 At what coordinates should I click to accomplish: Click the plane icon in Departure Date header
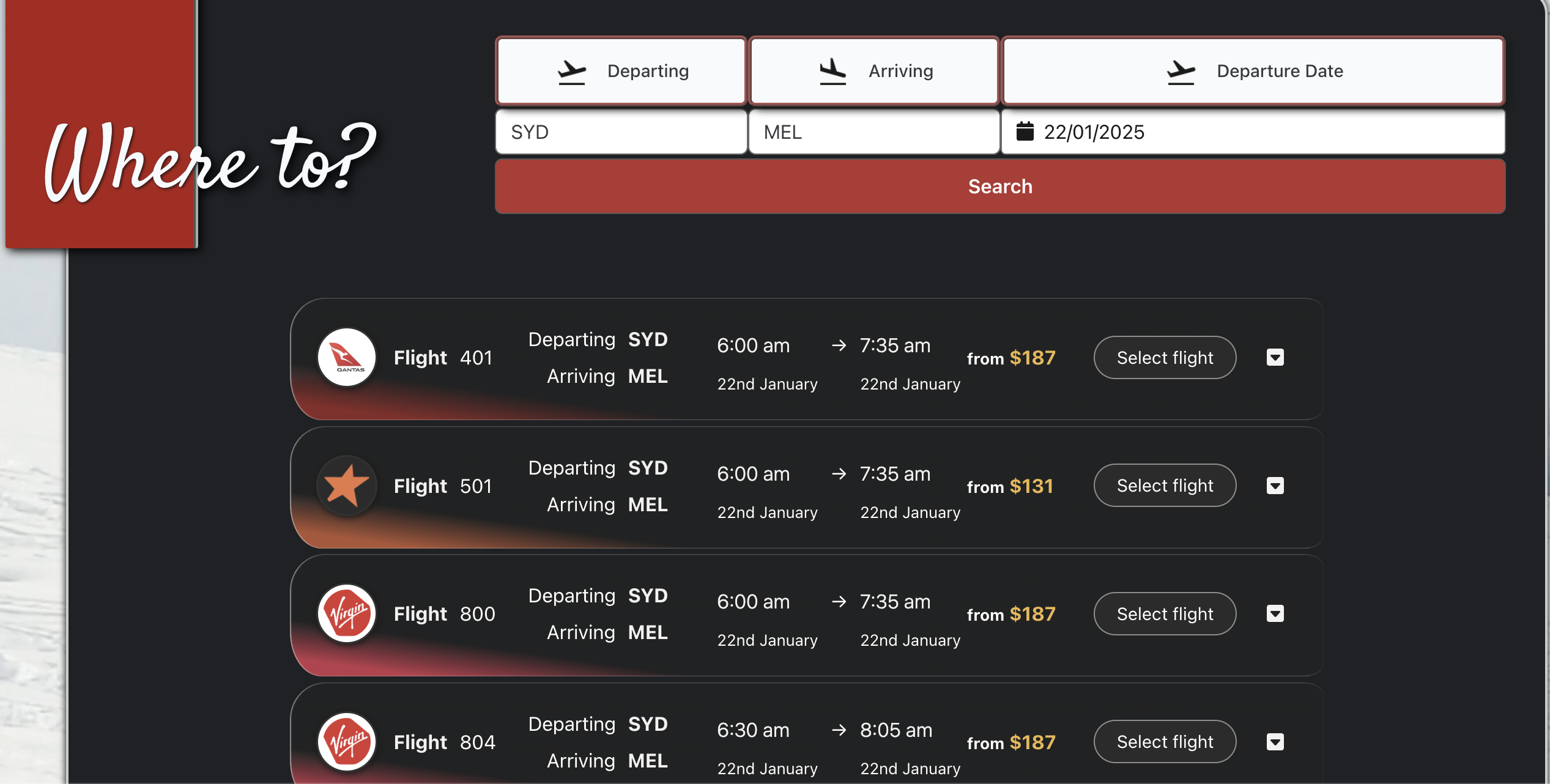(x=1180, y=70)
